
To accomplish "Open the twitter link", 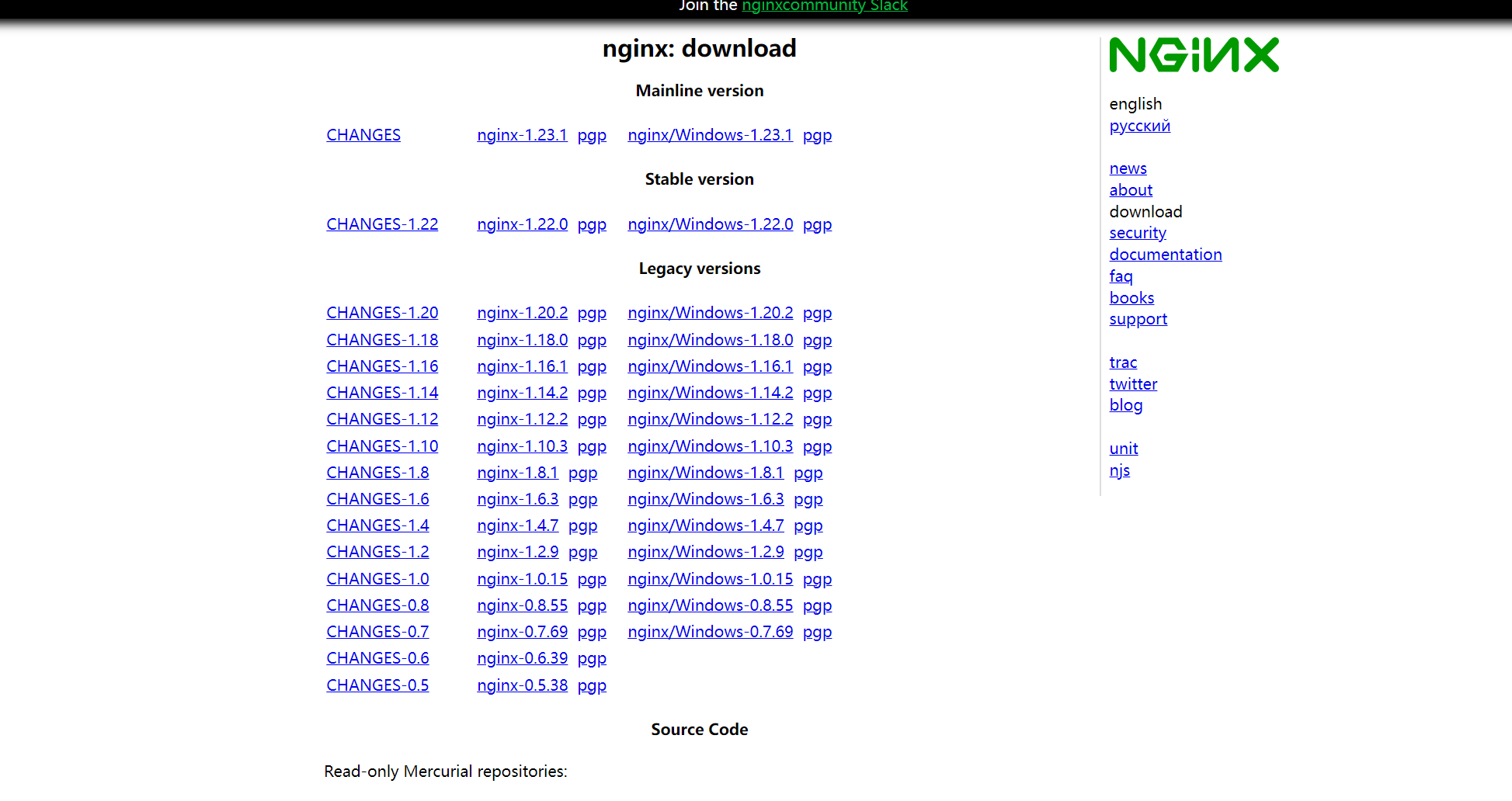I will [1133, 384].
